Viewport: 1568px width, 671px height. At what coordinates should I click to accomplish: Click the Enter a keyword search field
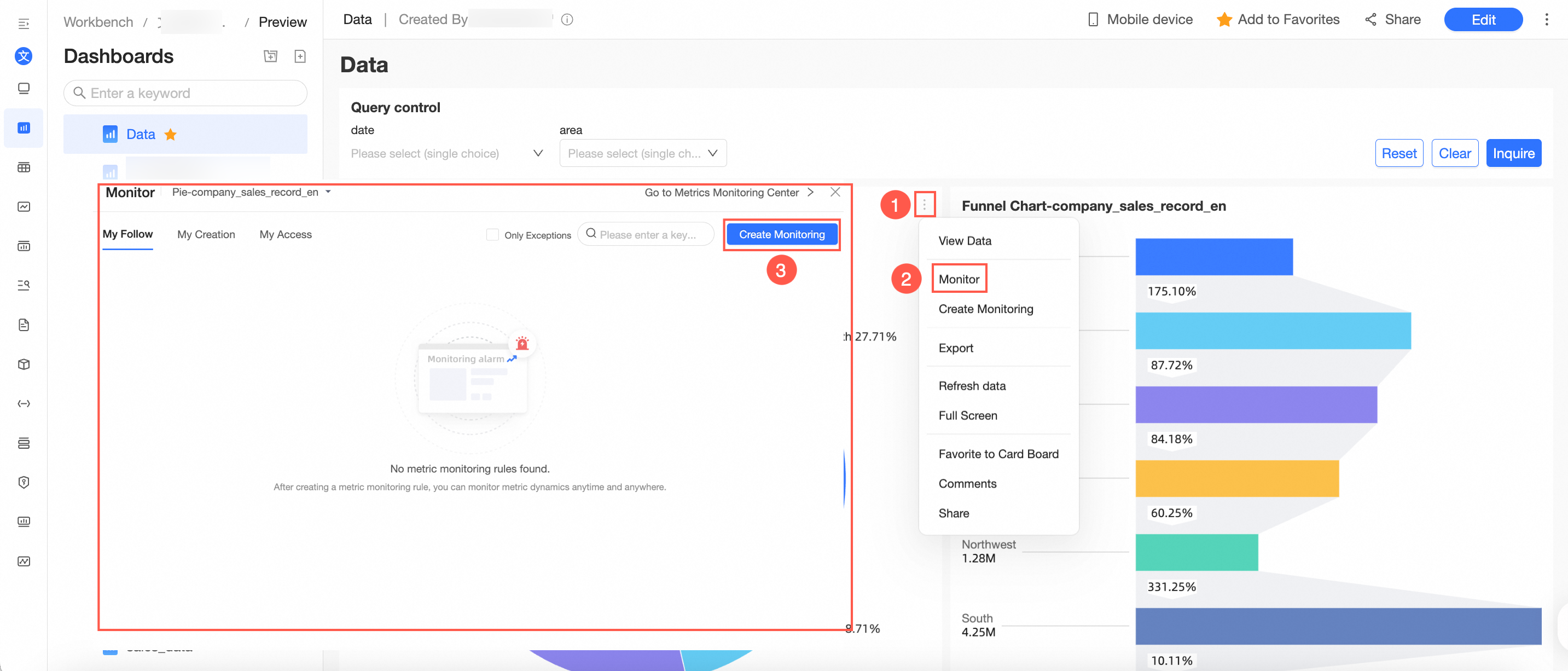click(185, 93)
